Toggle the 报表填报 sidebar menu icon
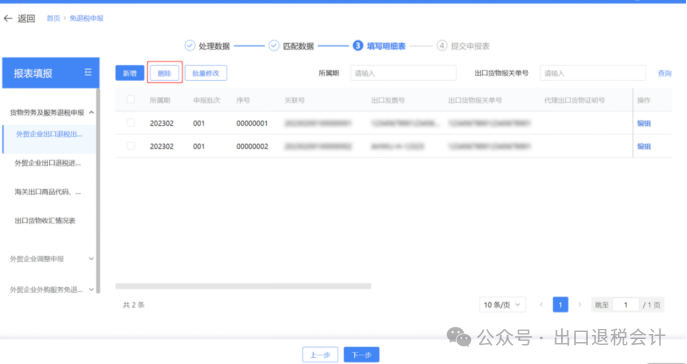This screenshot has width=687, height=364. pos(88,72)
